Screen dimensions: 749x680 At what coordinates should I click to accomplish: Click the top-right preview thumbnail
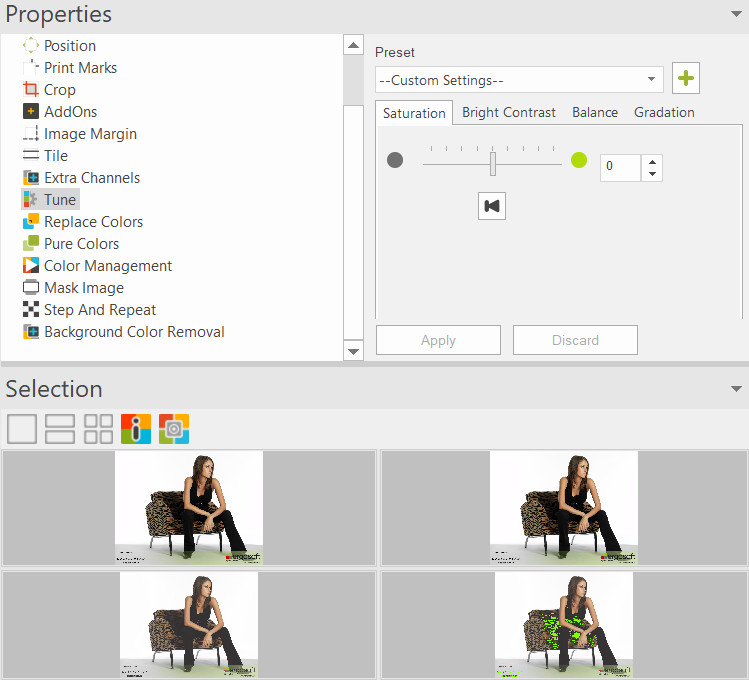(564, 508)
